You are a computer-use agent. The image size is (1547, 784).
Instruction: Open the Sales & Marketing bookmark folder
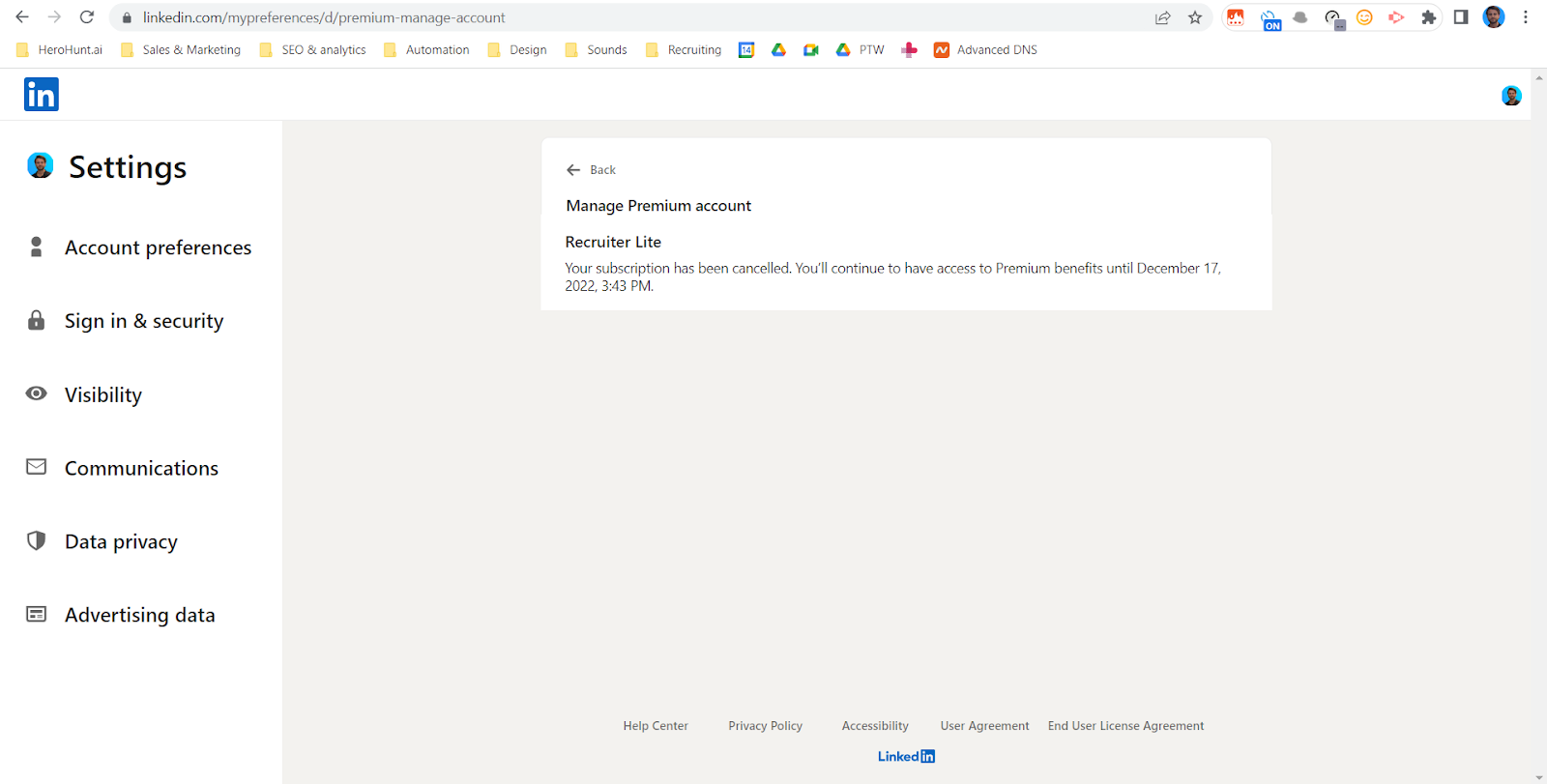coord(181,50)
